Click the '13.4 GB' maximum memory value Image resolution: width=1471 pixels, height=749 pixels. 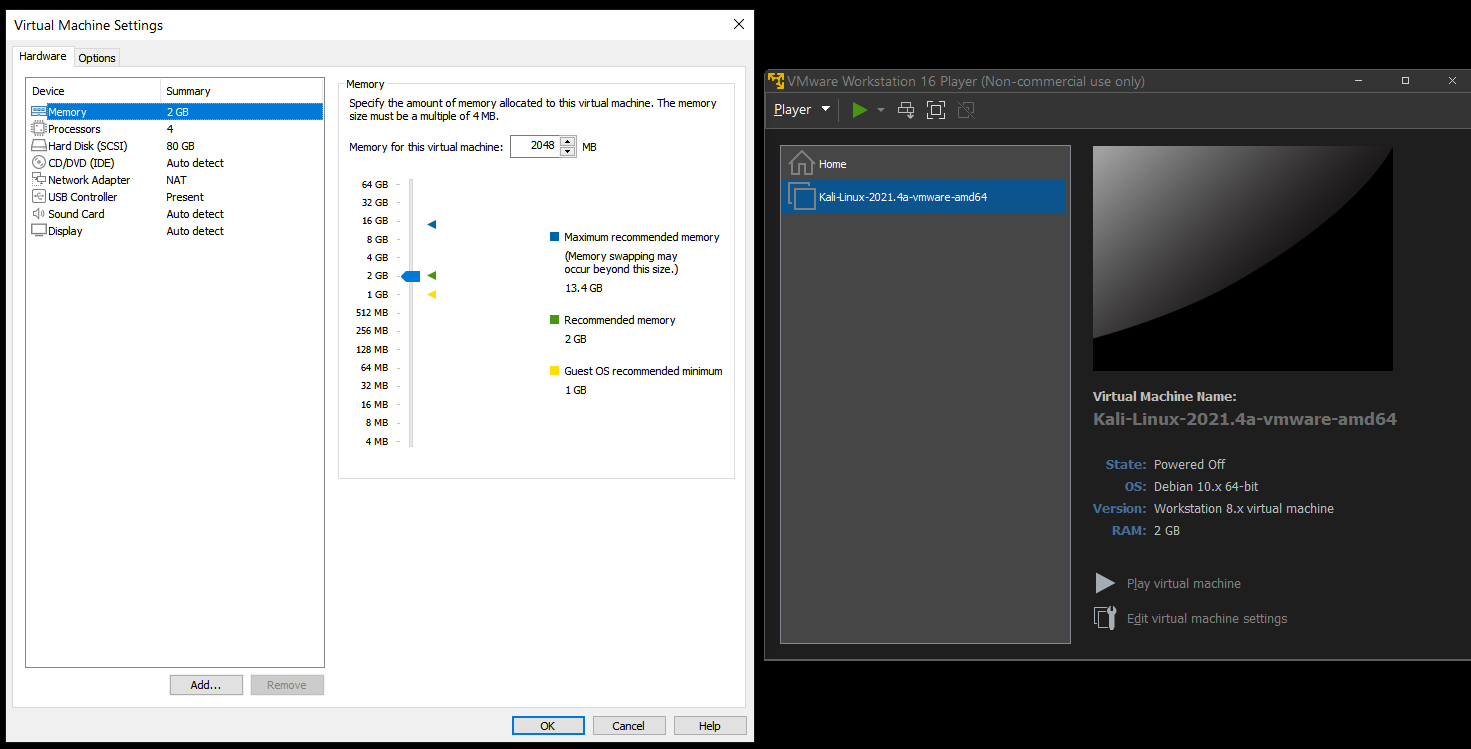tap(584, 288)
